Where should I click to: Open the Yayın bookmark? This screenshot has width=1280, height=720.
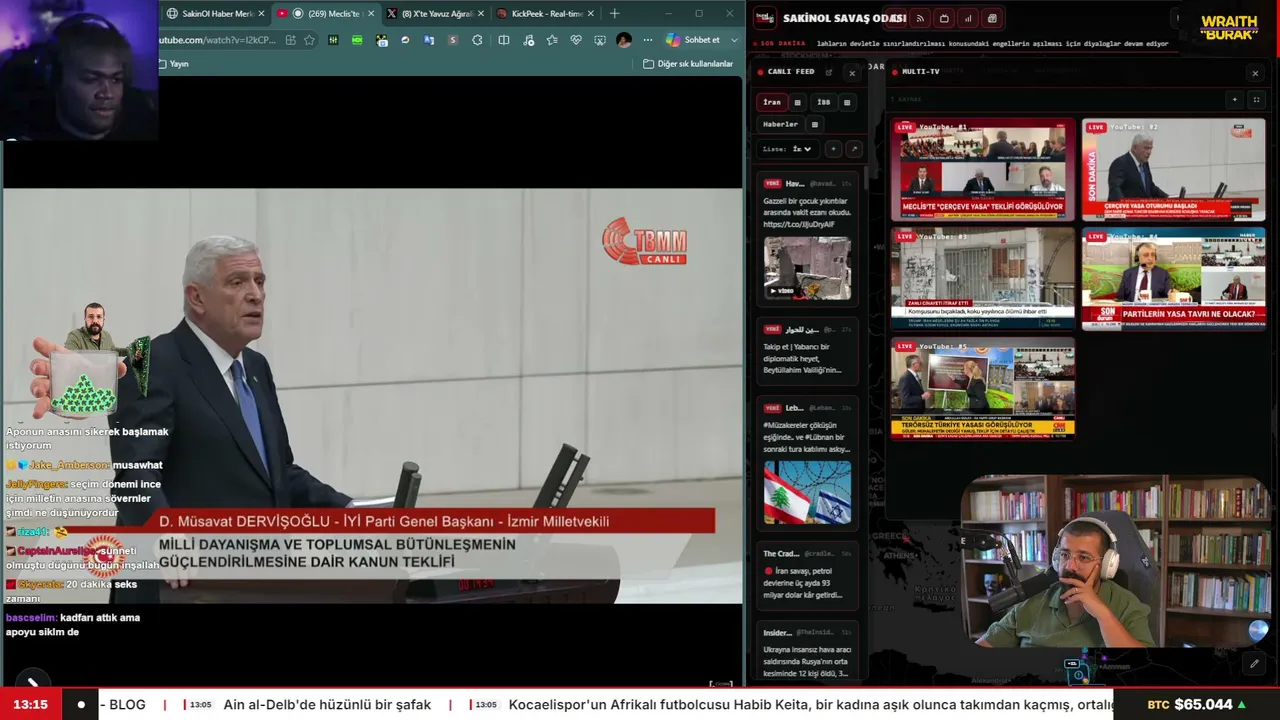[173, 64]
